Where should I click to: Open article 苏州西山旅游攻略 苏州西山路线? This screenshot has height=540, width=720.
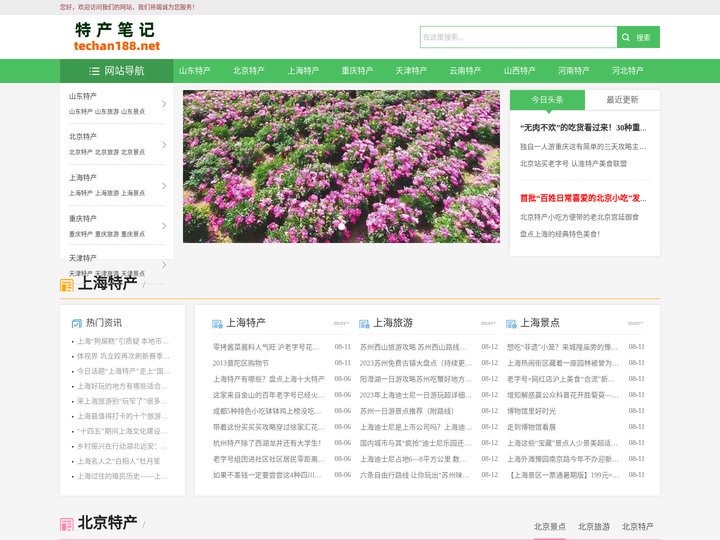(413, 347)
